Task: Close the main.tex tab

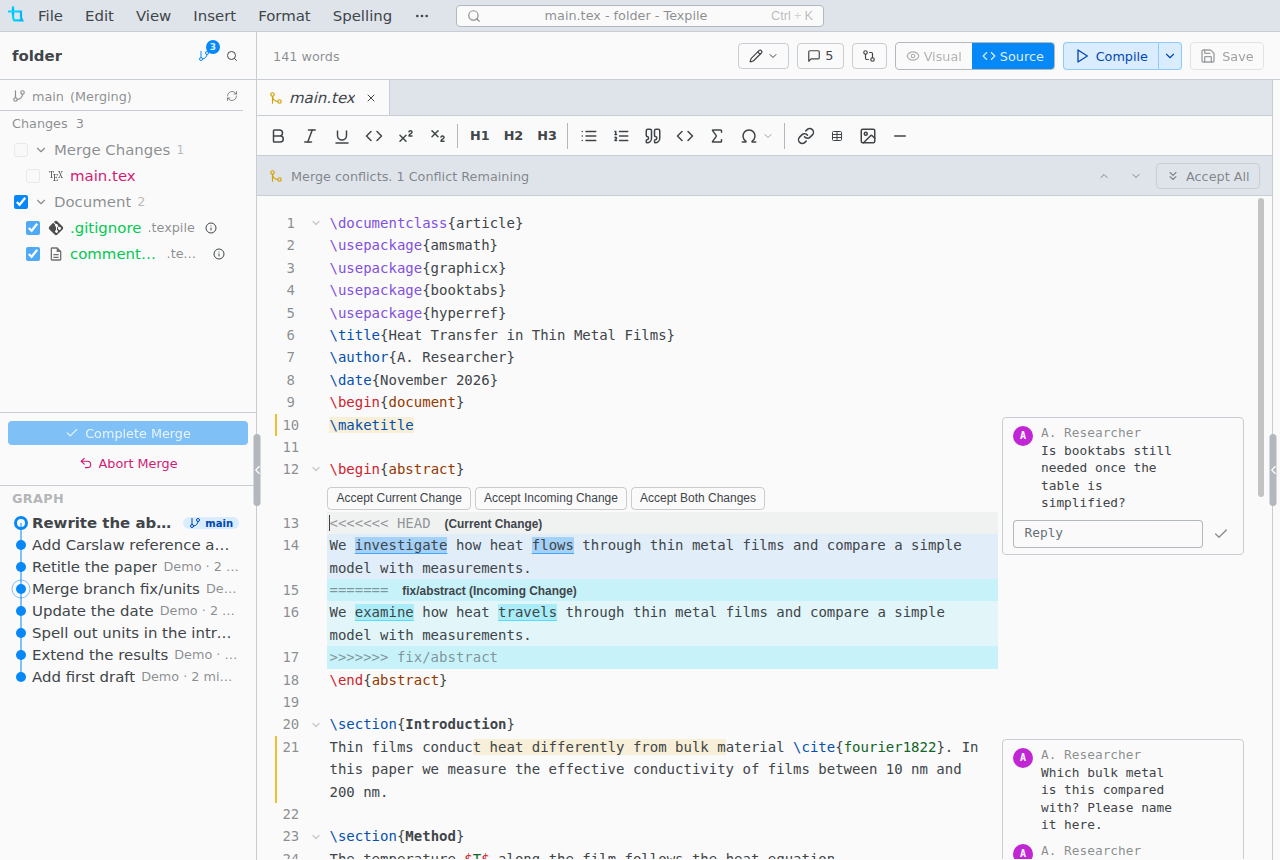Action: (x=371, y=98)
